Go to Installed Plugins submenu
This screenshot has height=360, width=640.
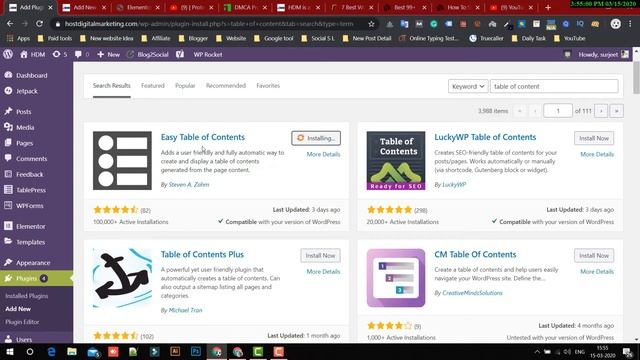(x=27, y=296)
